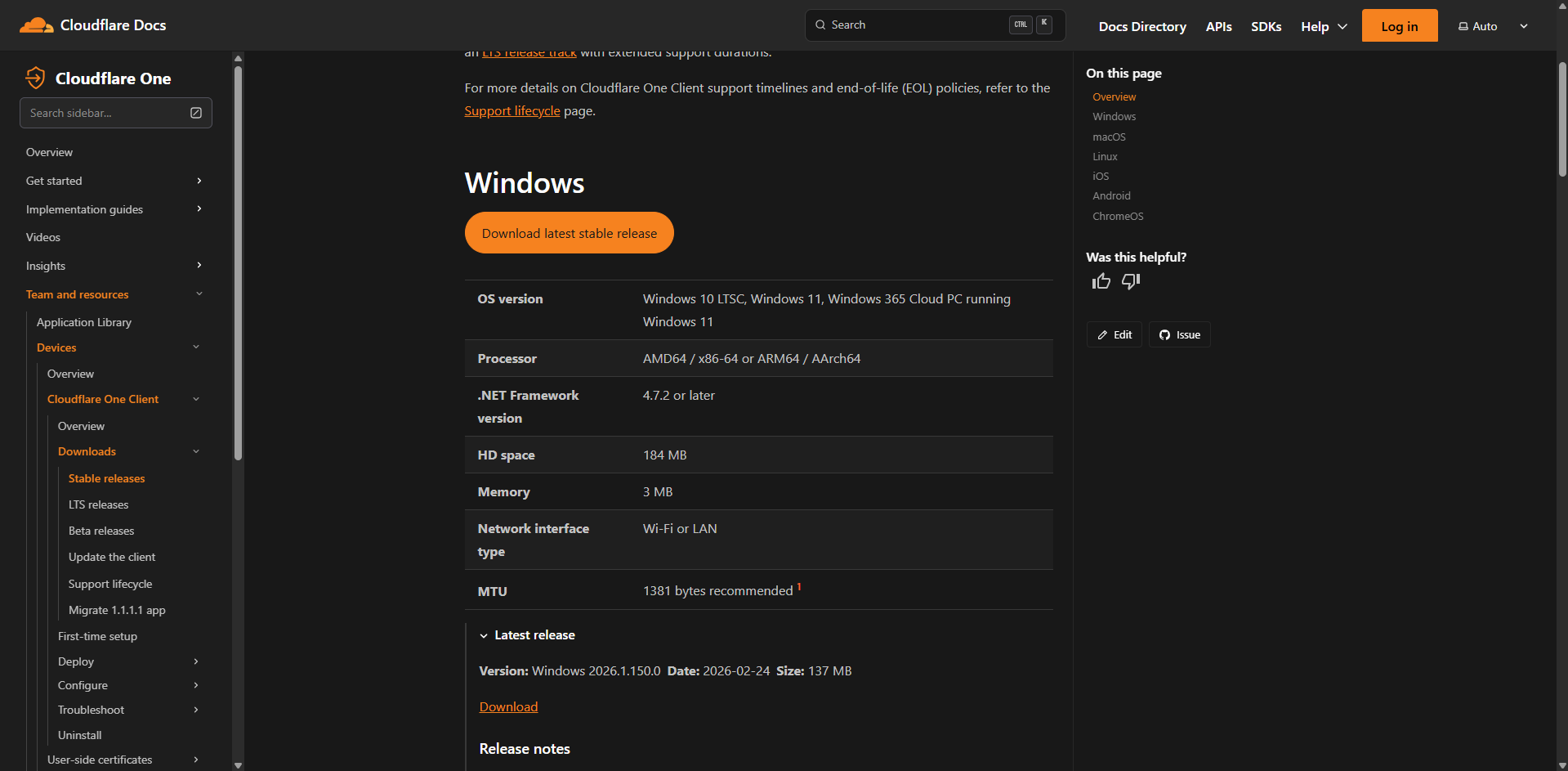Expand User-side certificates section
This screenshot has height=771, width=1568.
(196, 760)
